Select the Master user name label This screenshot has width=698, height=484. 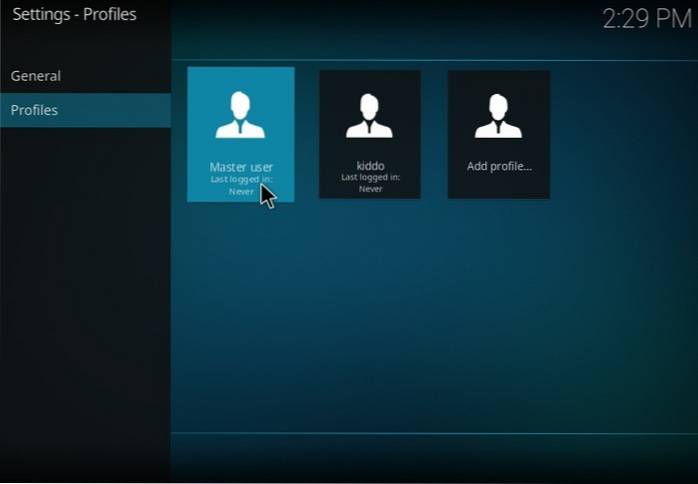(x=241, y=167)
